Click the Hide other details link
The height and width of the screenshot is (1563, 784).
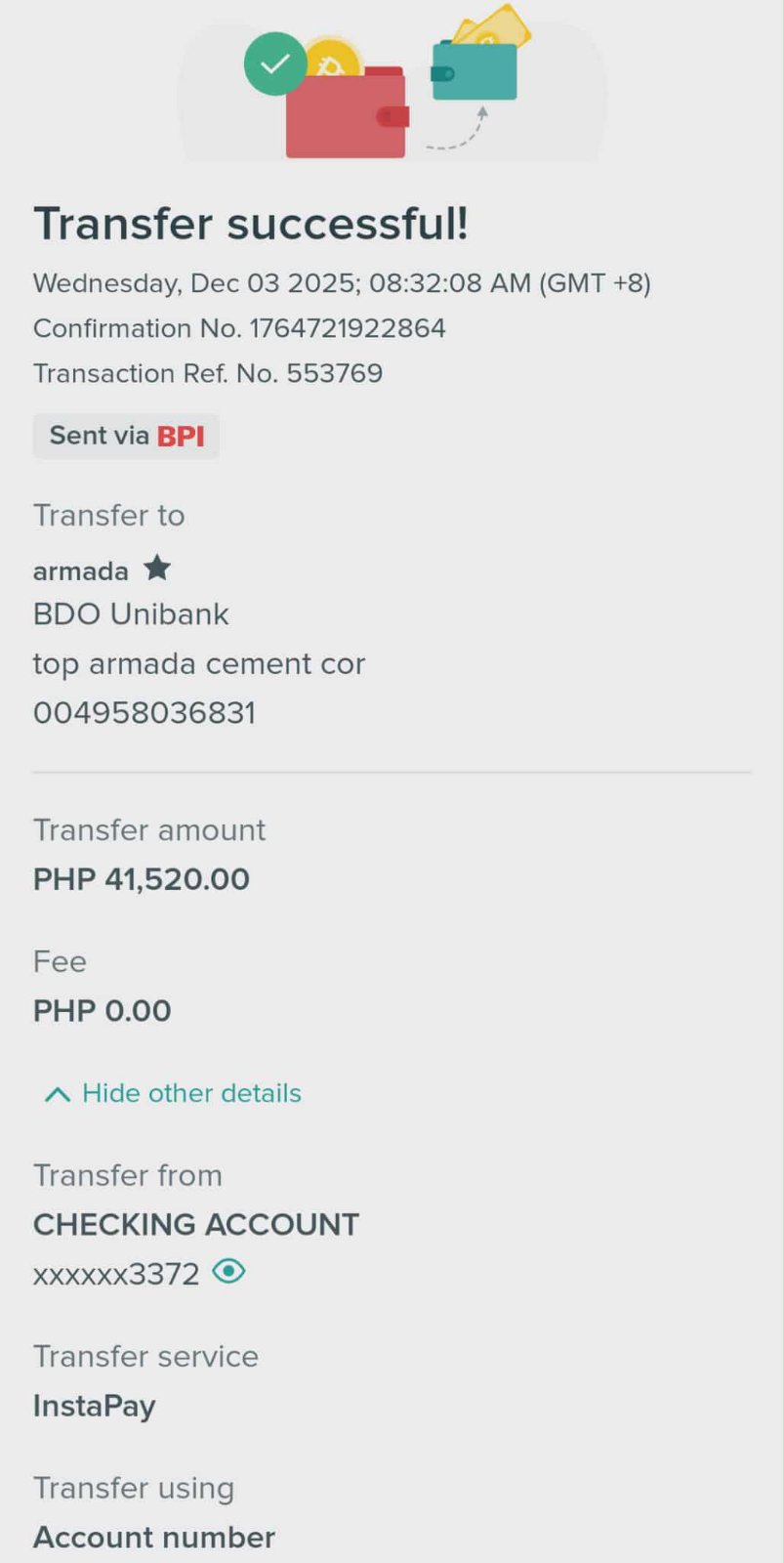click(x=191, y=1093)
